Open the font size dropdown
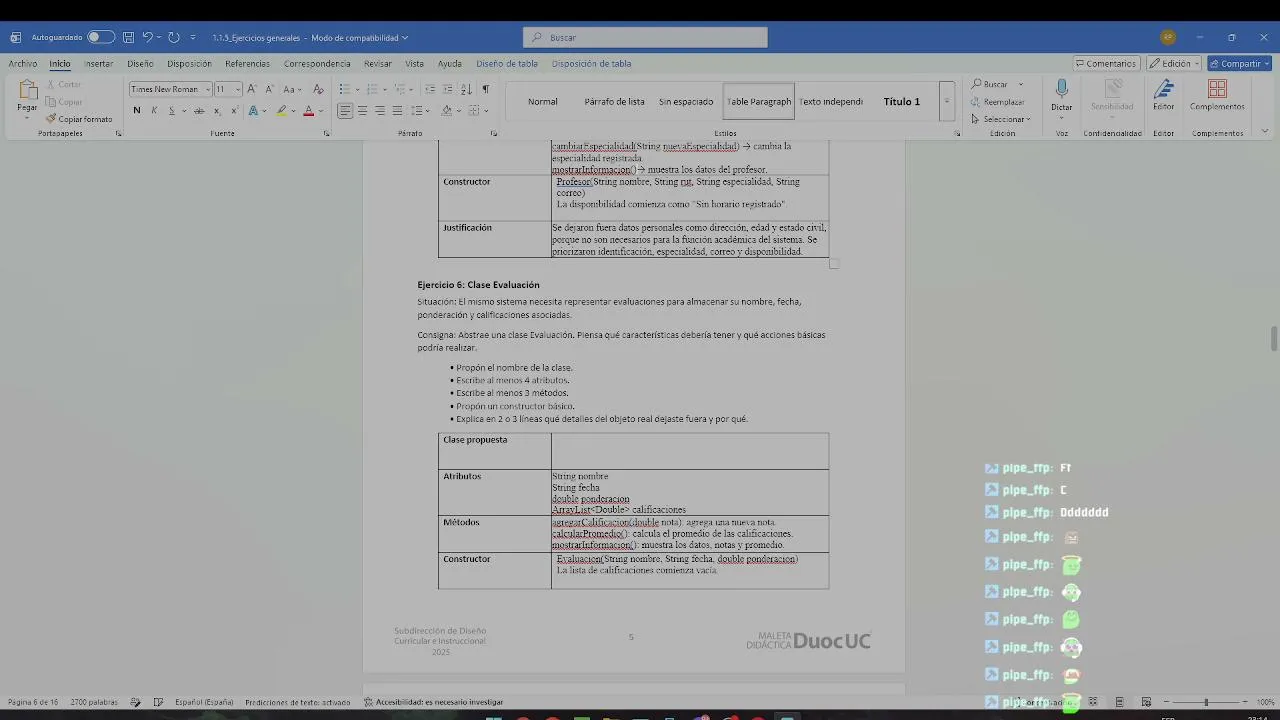 (x=236, y=89)
